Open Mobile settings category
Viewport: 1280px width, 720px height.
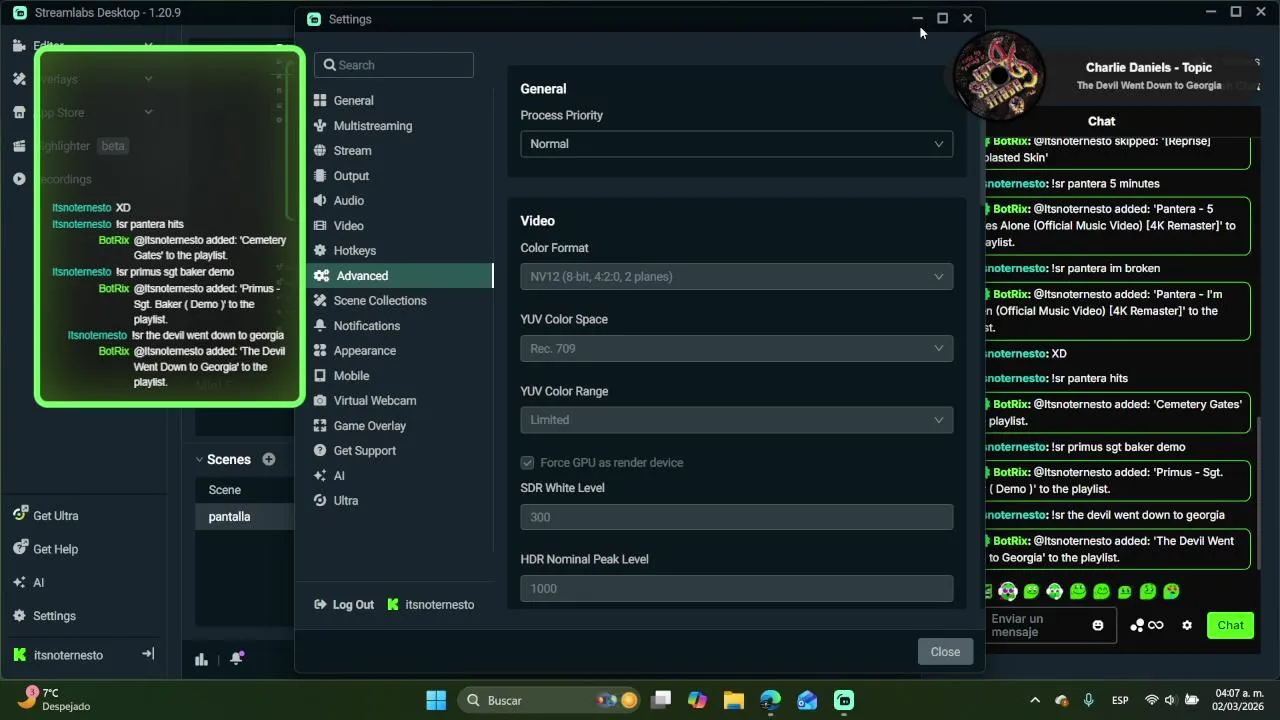pos(402,376)
